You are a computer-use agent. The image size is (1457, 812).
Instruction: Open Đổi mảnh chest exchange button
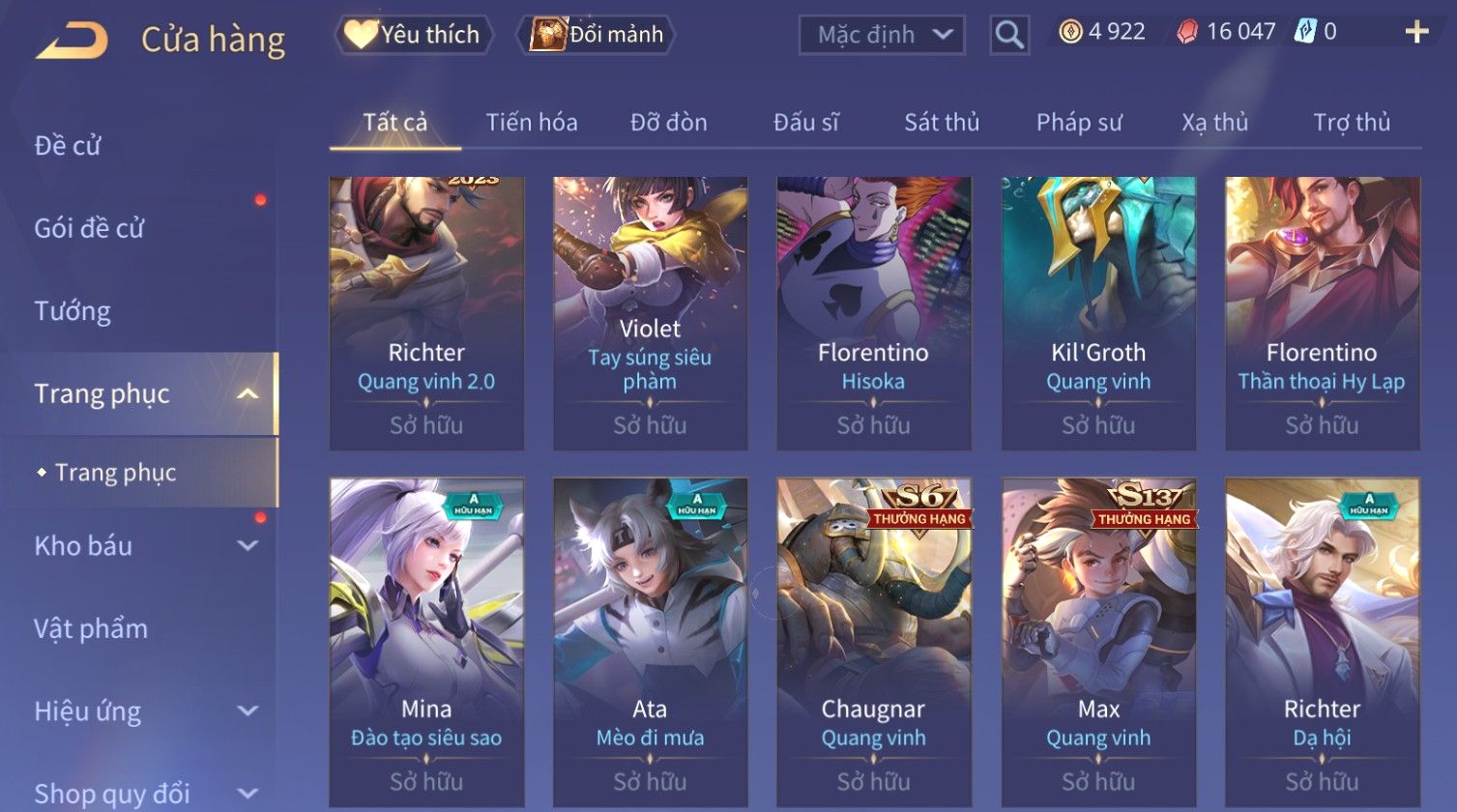click(x=597, y=35)
